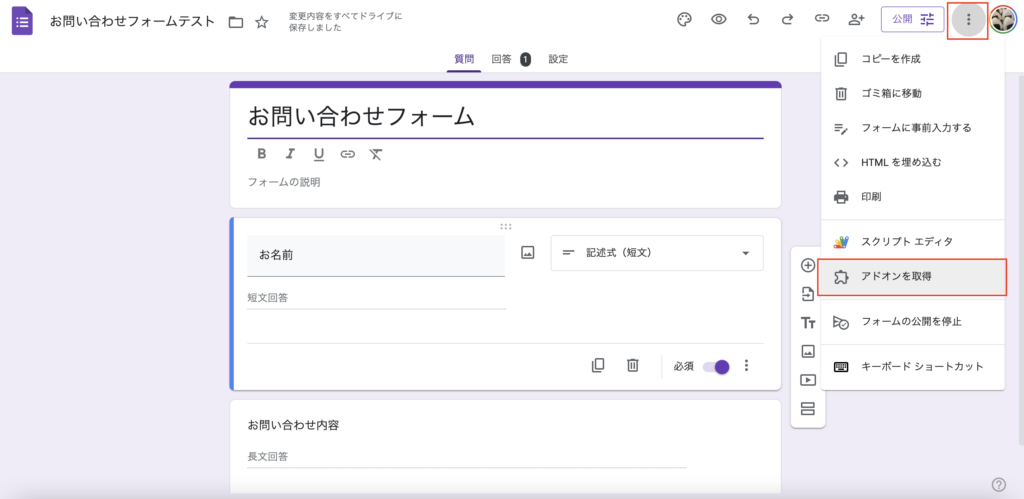Insert a link in the title
The image size is (1024, 499).
pyautogui.click(x=347, y=154)
